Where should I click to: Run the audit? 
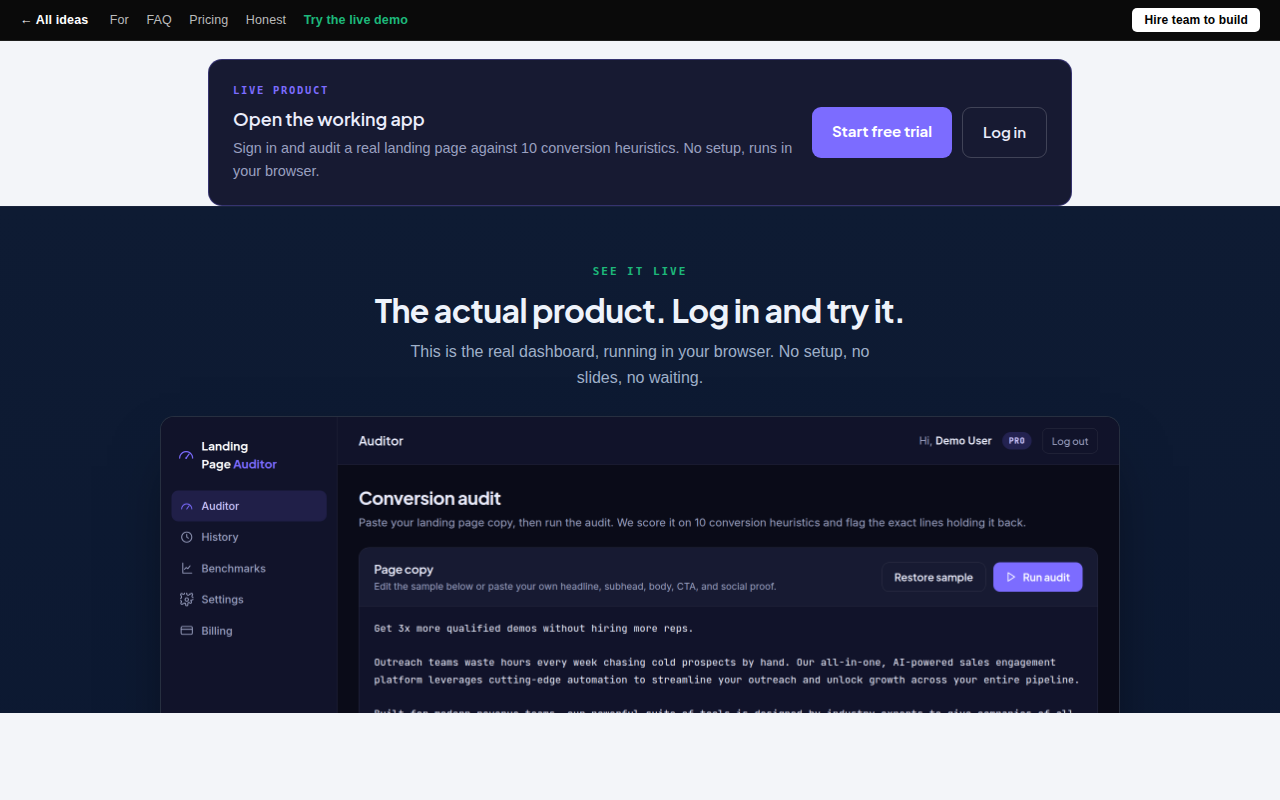(1038, 577)
